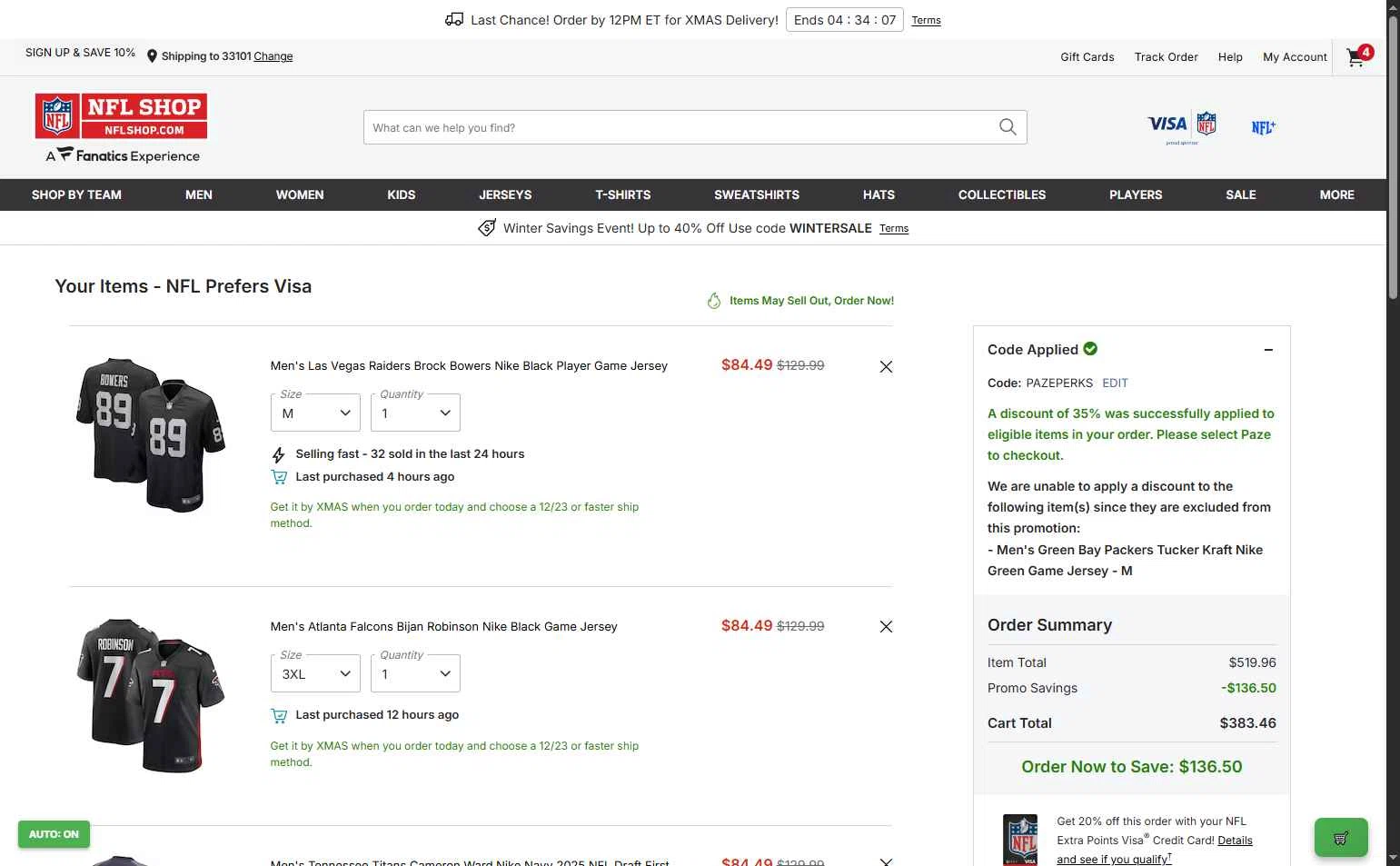1400x866 pixels.
Task: Click the Track Order link
Action: [x=1167, y=56]
